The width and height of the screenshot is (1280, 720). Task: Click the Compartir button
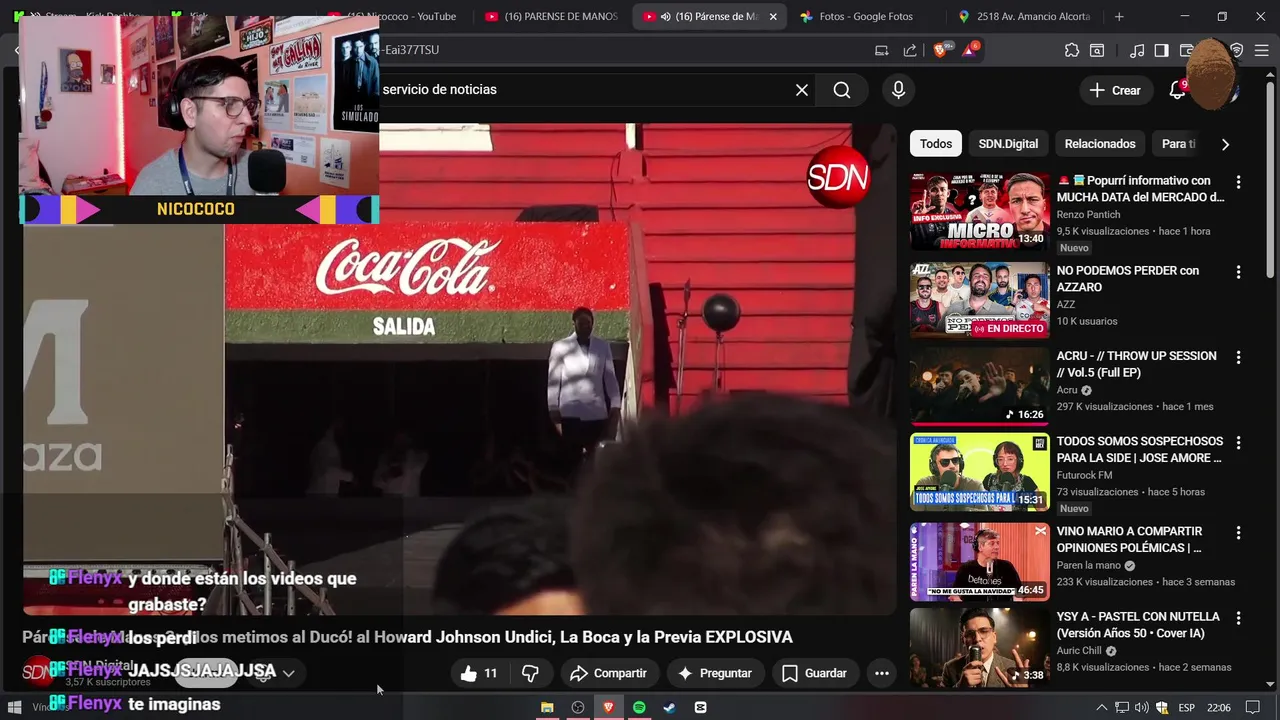(x=608, y=673)
